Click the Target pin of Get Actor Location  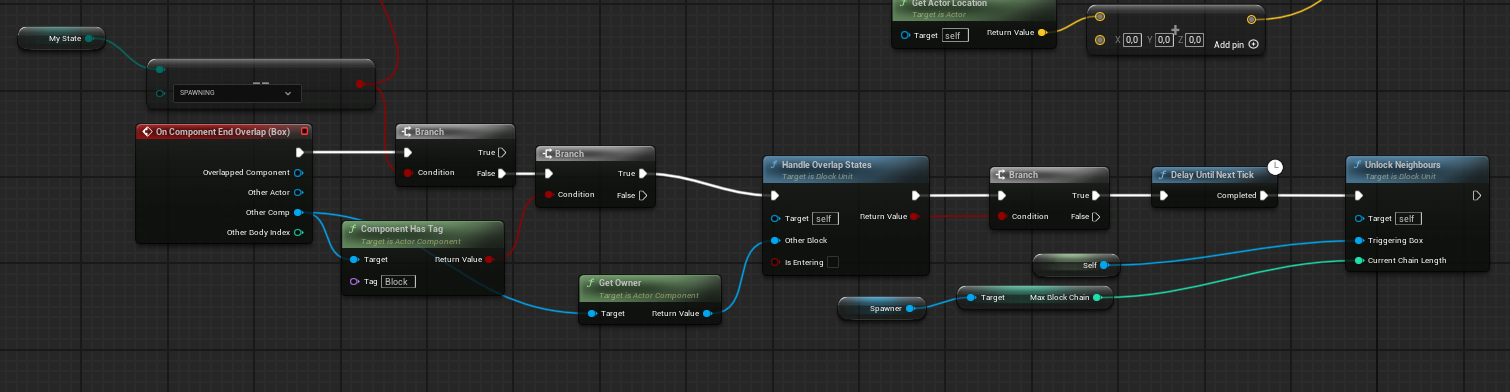905,35
